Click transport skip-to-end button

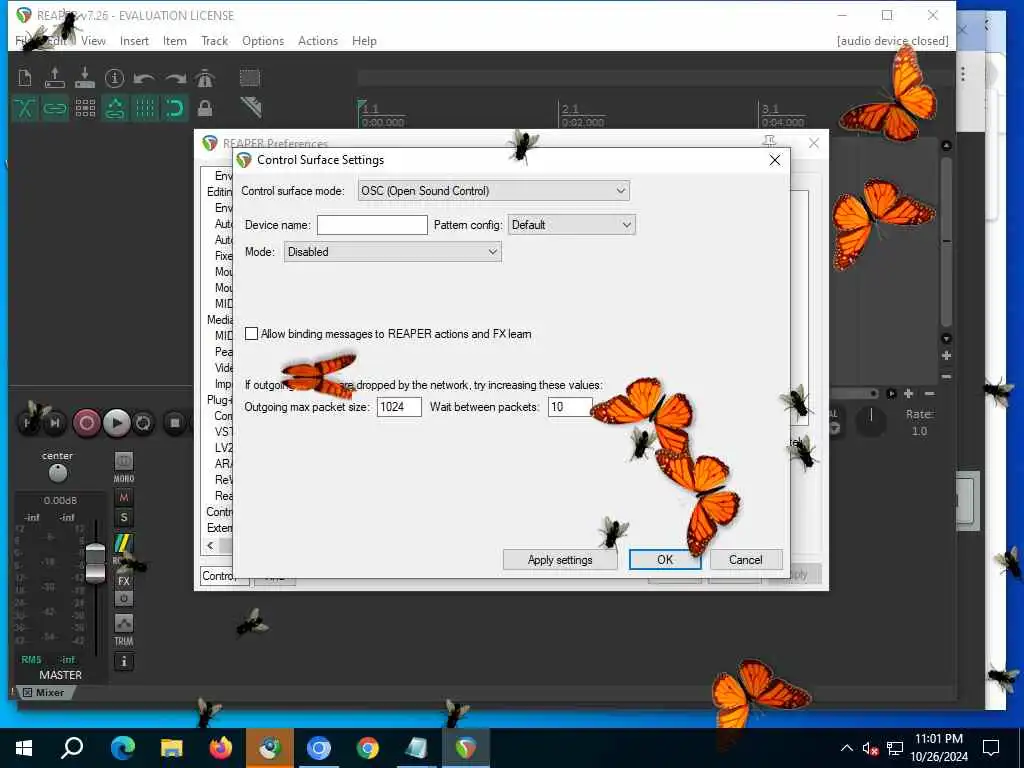(x=55, y=423)
